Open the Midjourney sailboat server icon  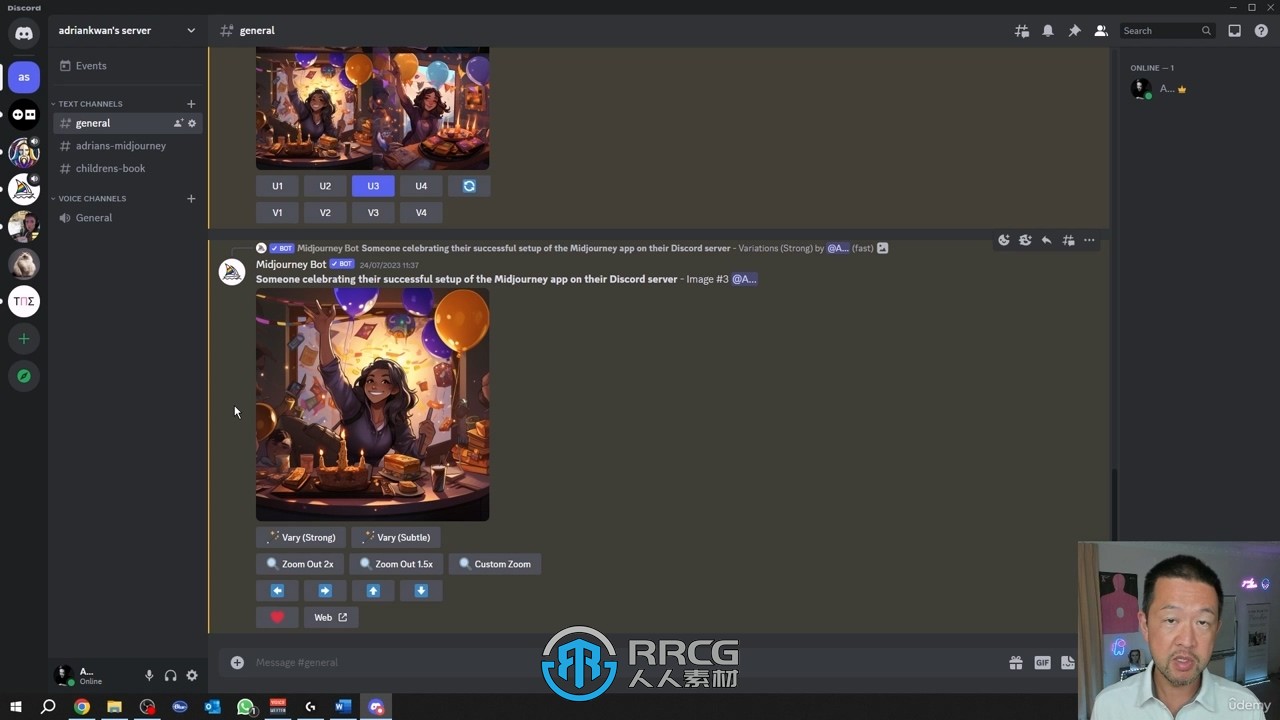coord(24,189)
